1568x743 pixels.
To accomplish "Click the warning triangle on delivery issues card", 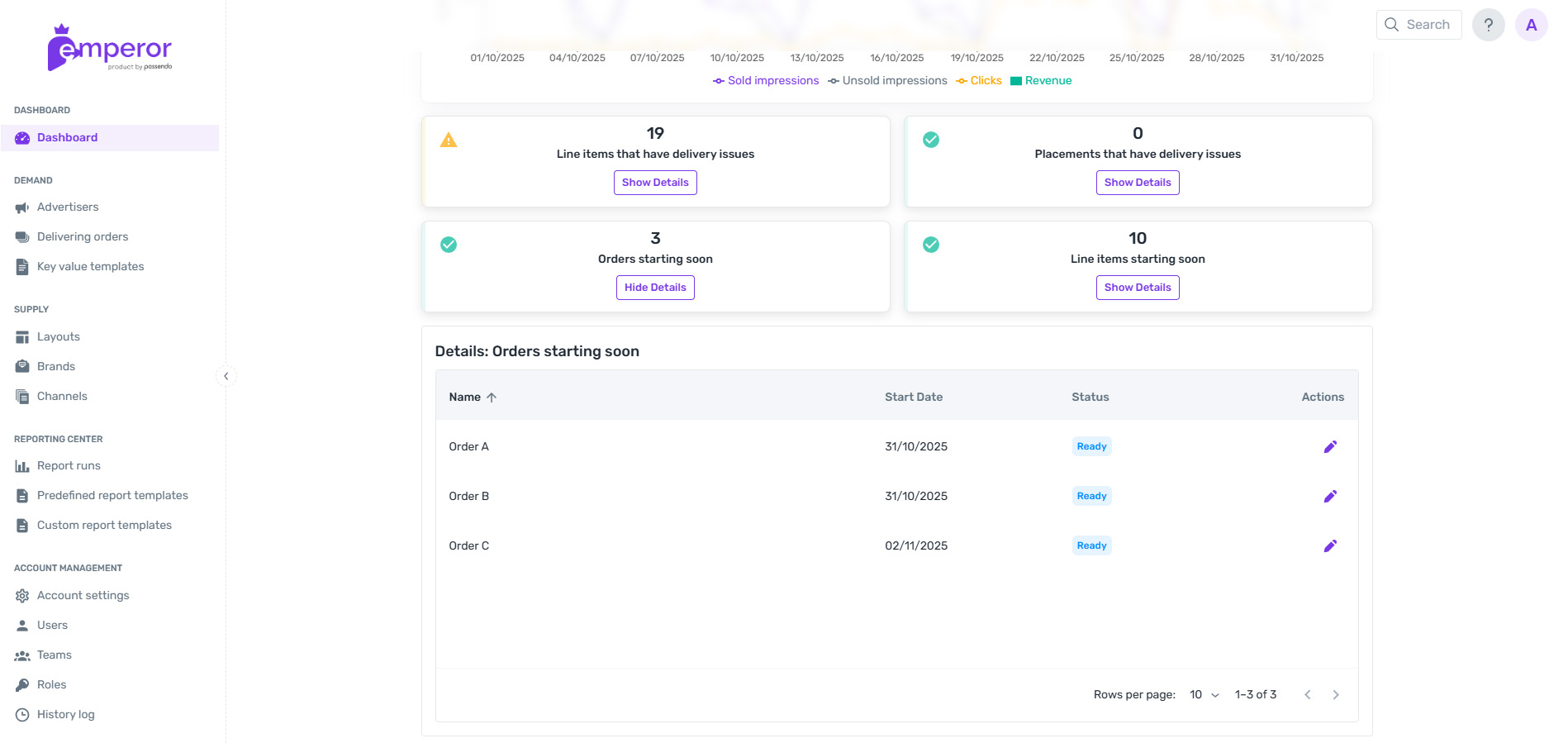I will coord(449,141).
